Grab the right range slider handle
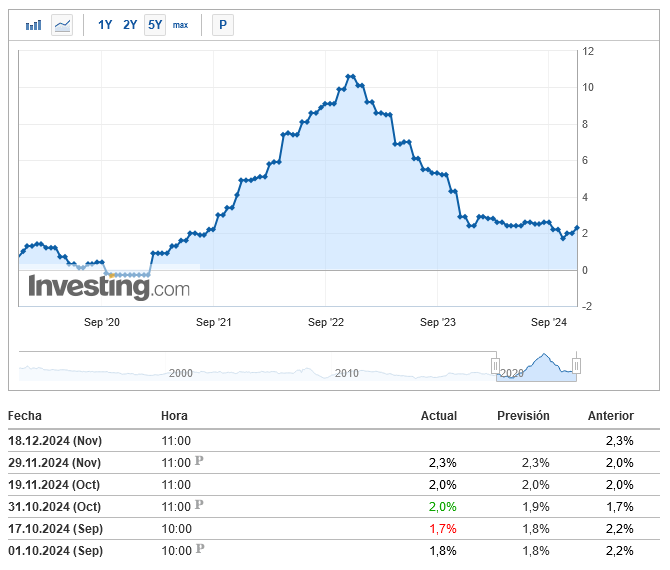This screenshot has height=570, width=670. coord(576,366)
